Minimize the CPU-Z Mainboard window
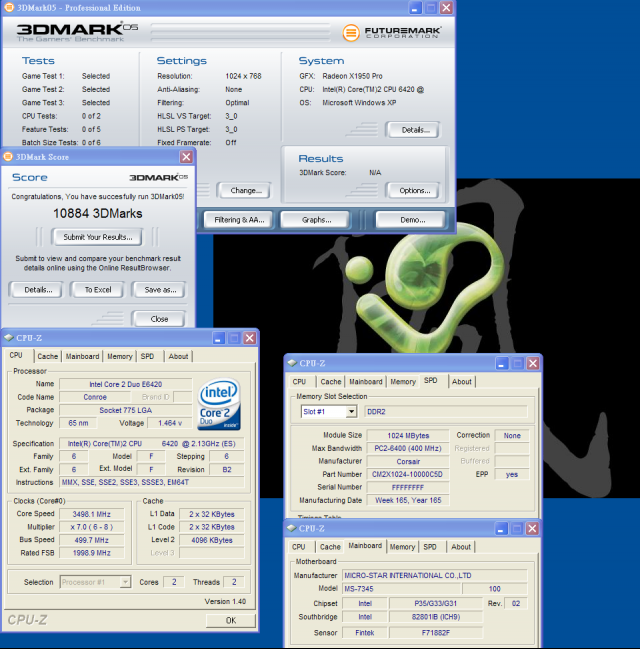640x649 pixels. coord(501,529)
